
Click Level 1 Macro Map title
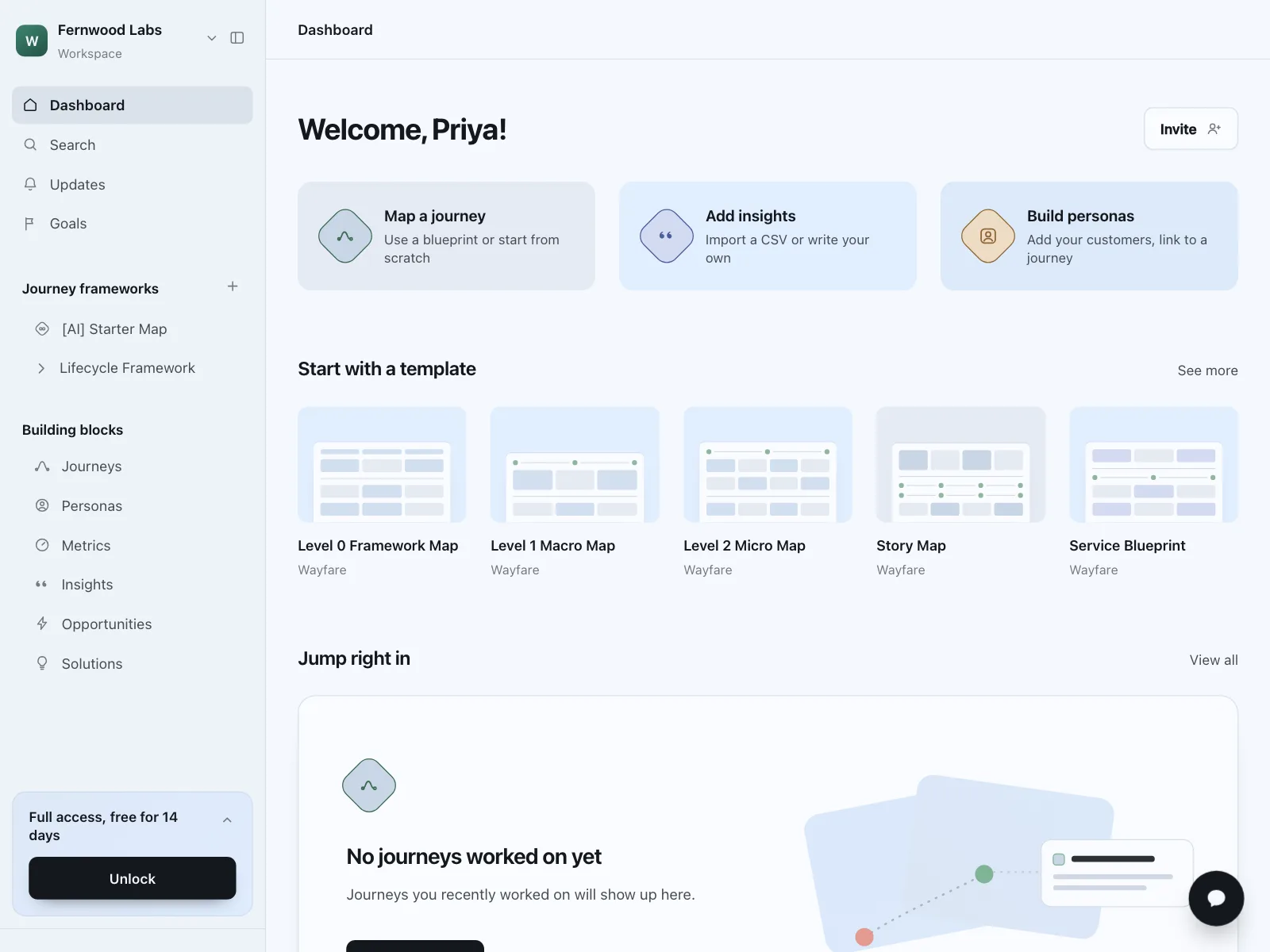pyautogui.click(x=552, y=546)
